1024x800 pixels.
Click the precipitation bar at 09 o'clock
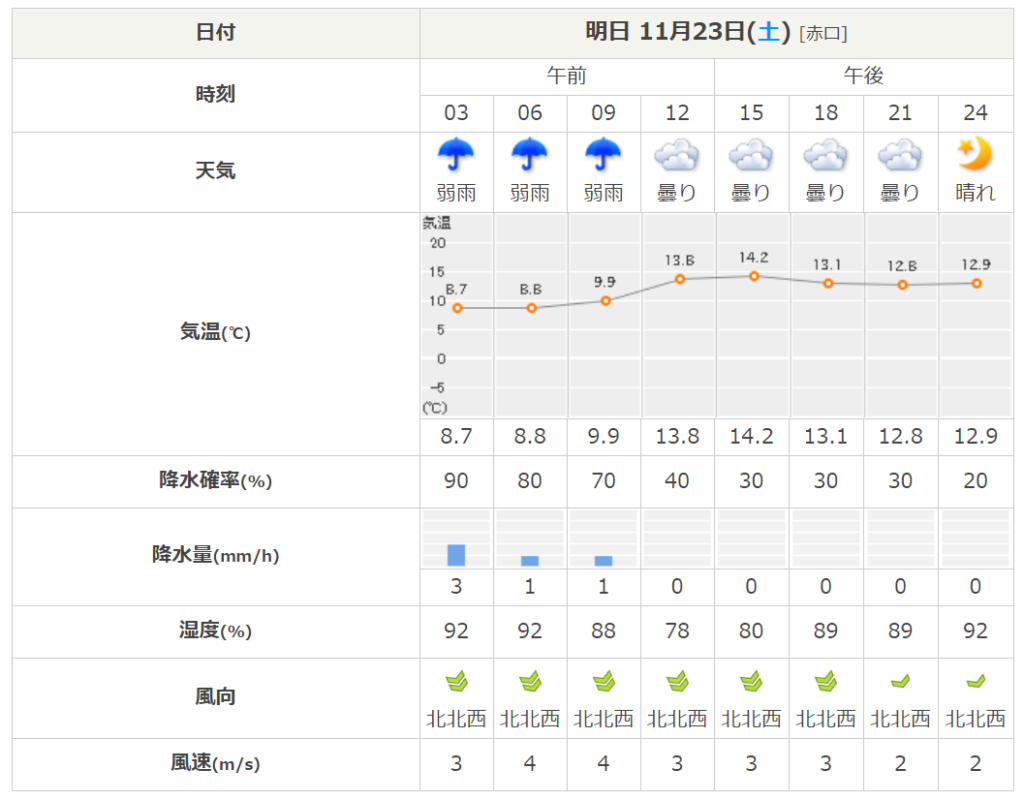[604, 561]
